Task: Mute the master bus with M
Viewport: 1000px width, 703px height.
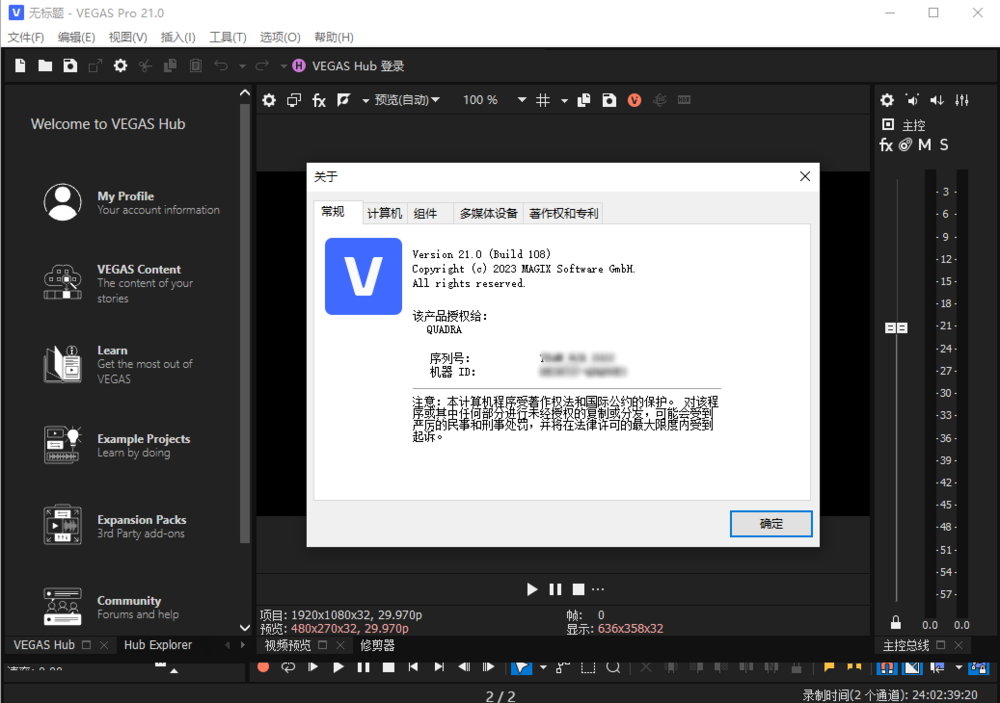Action: point(925,145)
